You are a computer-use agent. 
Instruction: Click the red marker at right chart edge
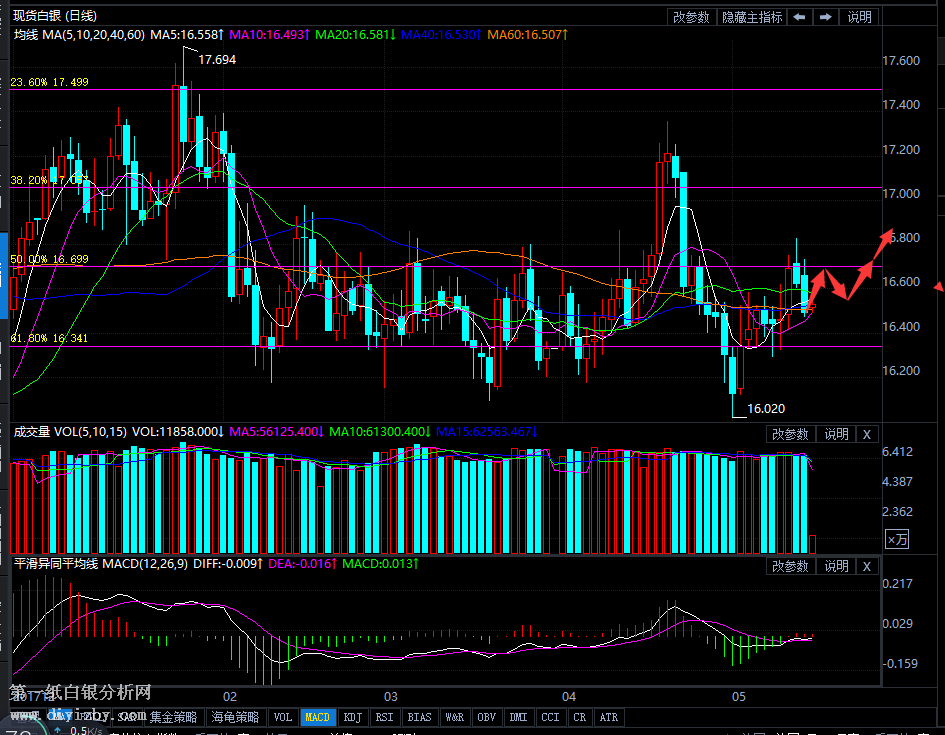pos(938,287)
